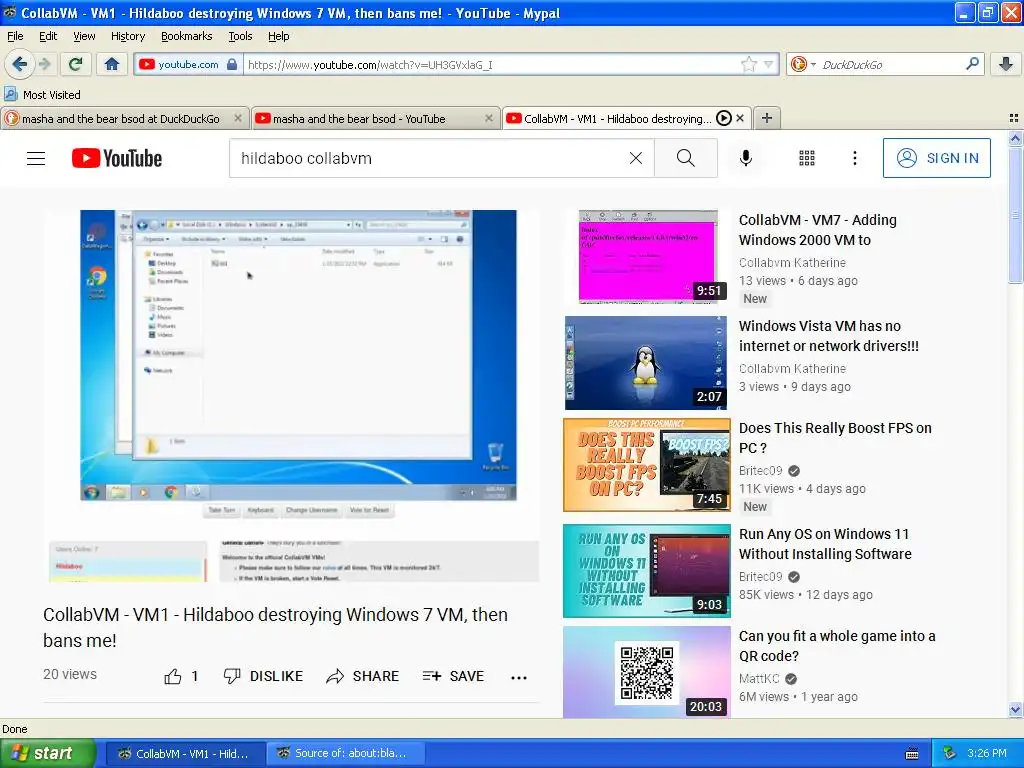The width and height of the screenshot is (1024, 768).
Task: Open the list-all-tabs grid button
Action: (1014, 118)
